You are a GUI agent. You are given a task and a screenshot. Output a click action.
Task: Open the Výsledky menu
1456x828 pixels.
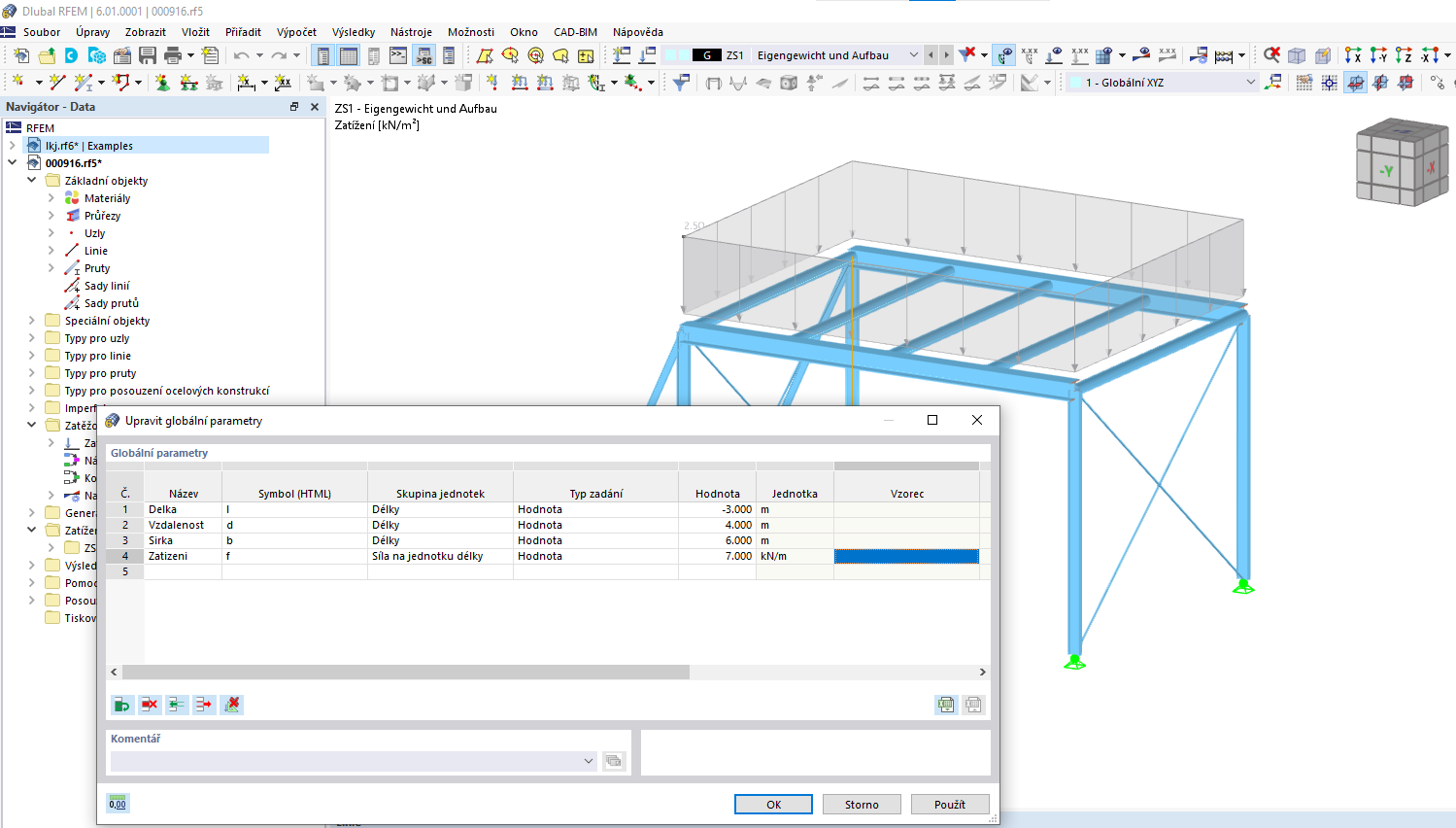pos(354,32)
